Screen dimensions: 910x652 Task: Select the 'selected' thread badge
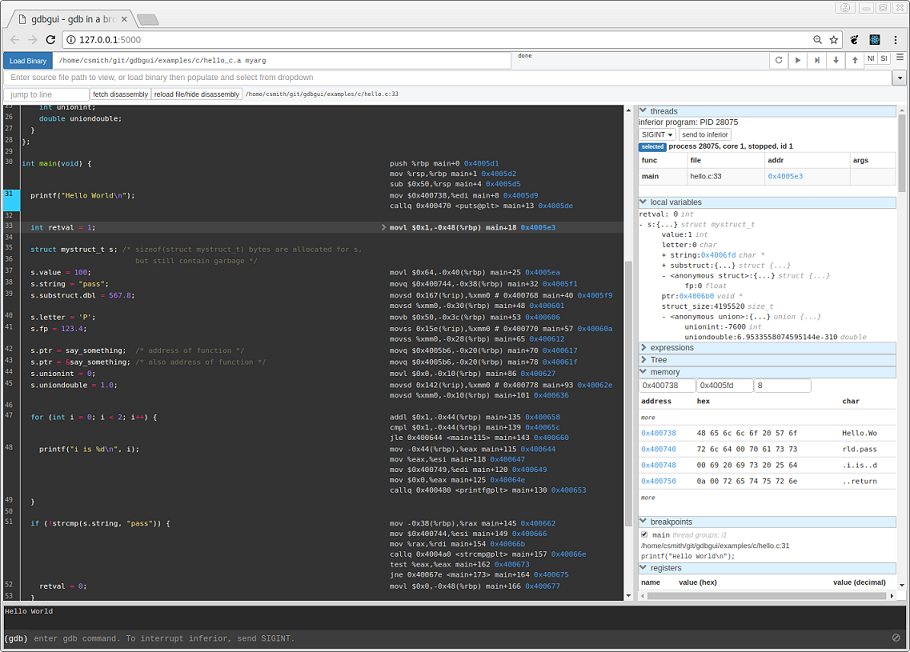652,146
